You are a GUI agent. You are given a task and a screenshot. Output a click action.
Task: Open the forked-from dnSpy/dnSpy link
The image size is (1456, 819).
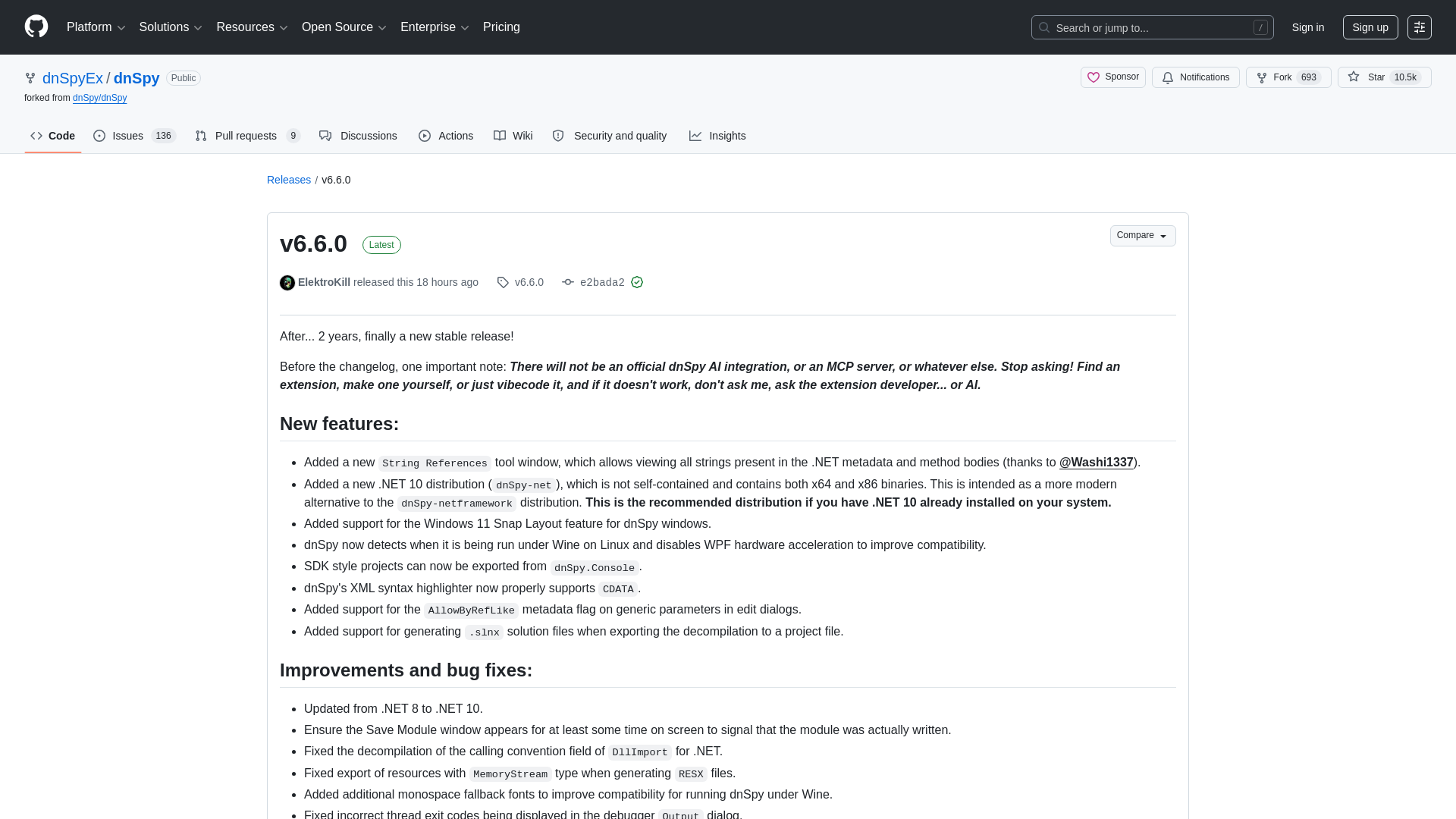click(99, 98)
